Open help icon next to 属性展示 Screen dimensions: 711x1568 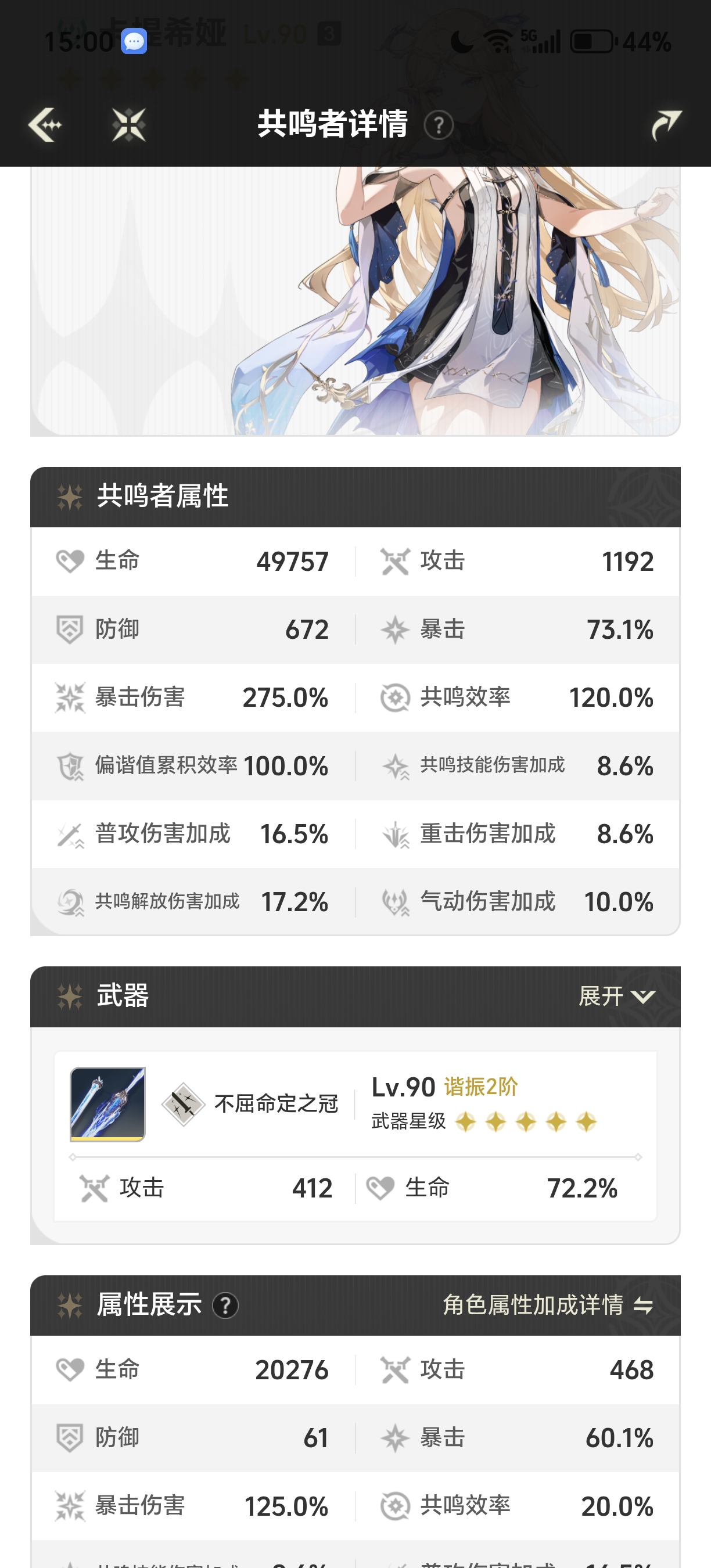pos(225,1305)
